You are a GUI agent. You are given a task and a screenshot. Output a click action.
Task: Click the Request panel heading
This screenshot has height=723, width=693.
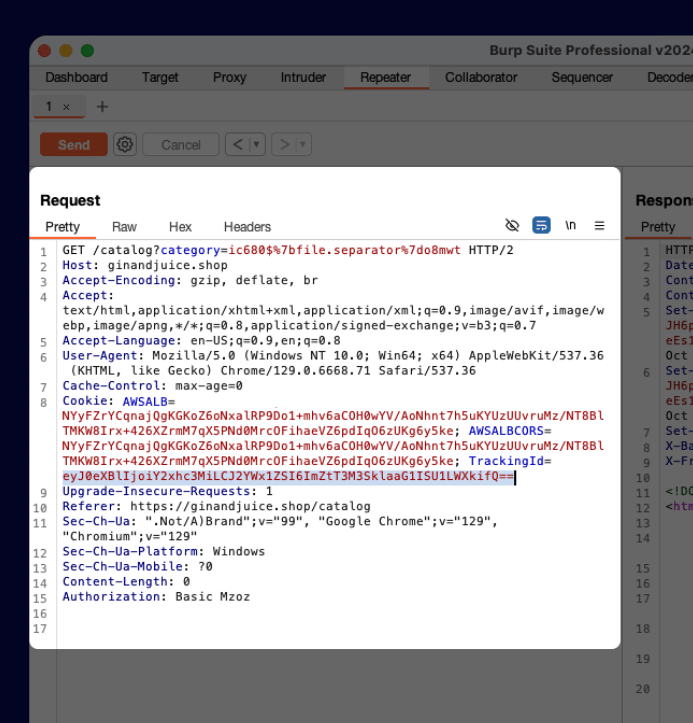pos(70,201)
